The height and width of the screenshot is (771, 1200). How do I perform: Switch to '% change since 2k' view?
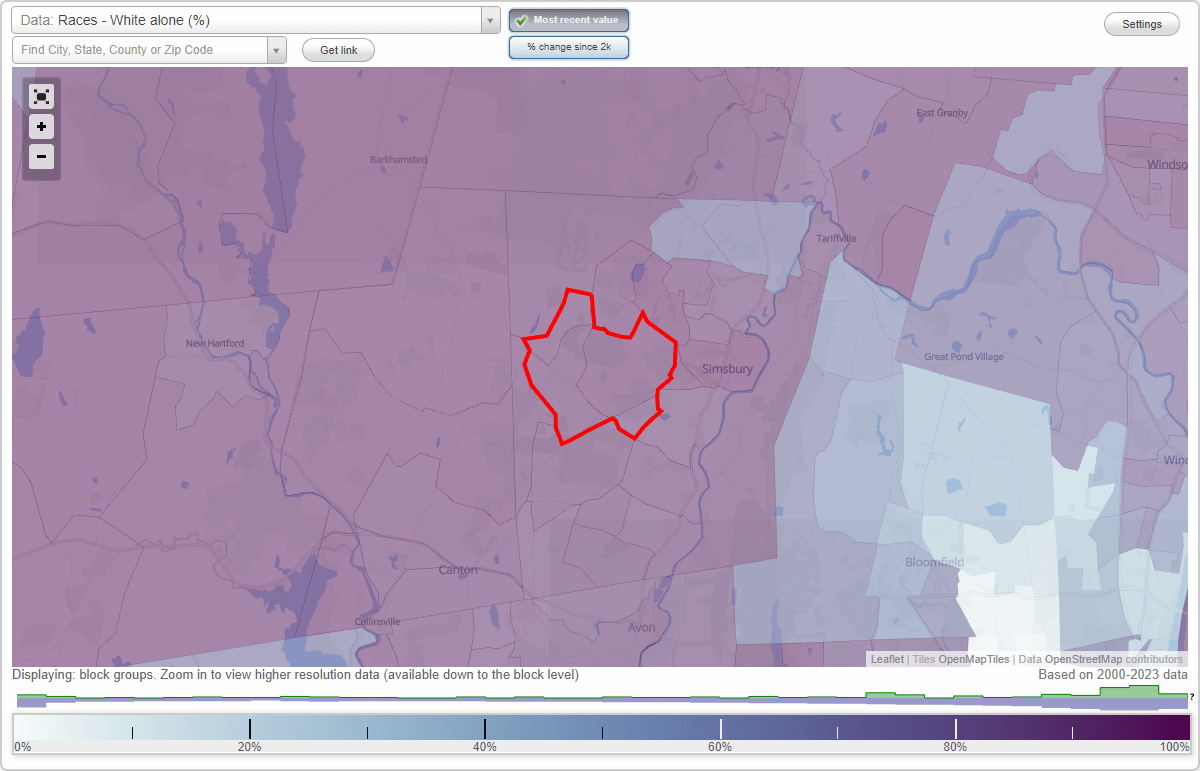[x=568, y=46]
